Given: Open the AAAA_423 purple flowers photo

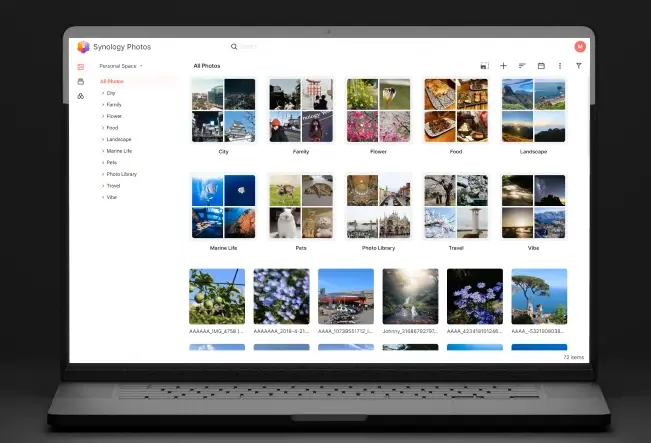Looking at the screenshot, I should click(x=475, y=296).
